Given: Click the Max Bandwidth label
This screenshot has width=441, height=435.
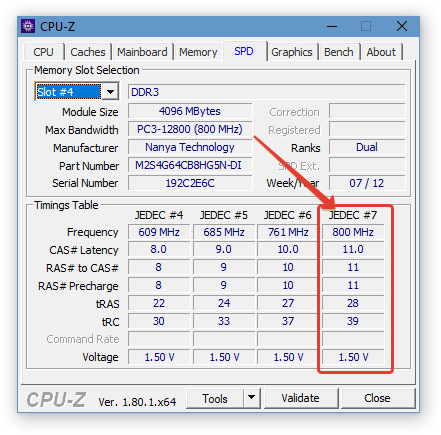Looking at the screenshot, I should point(82,130).
